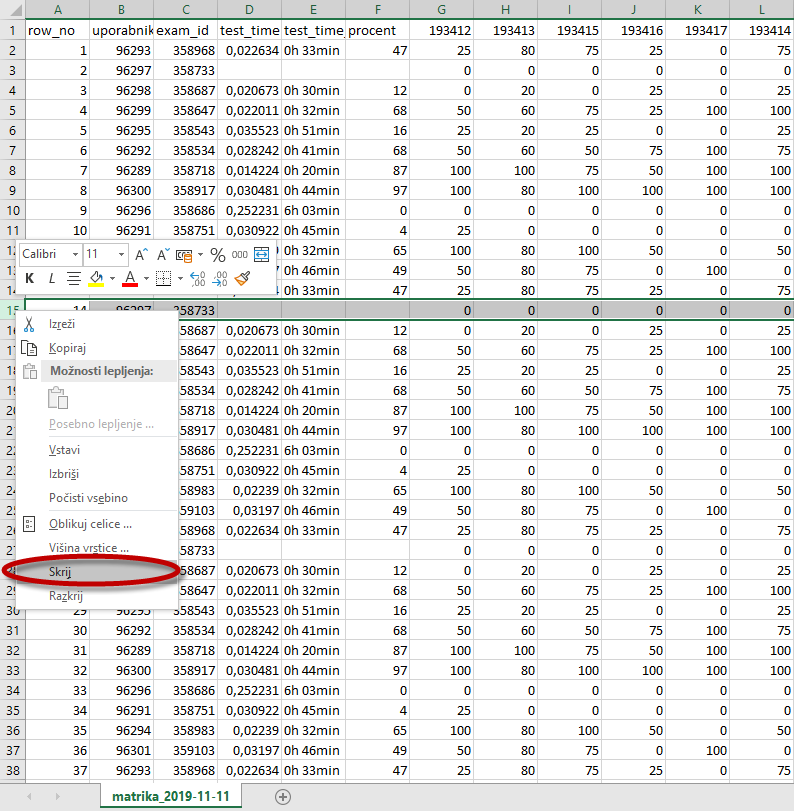This screenshot has height=811, width=794.
Task: Click procent value 97 in row 9
Action: point(378,191)
